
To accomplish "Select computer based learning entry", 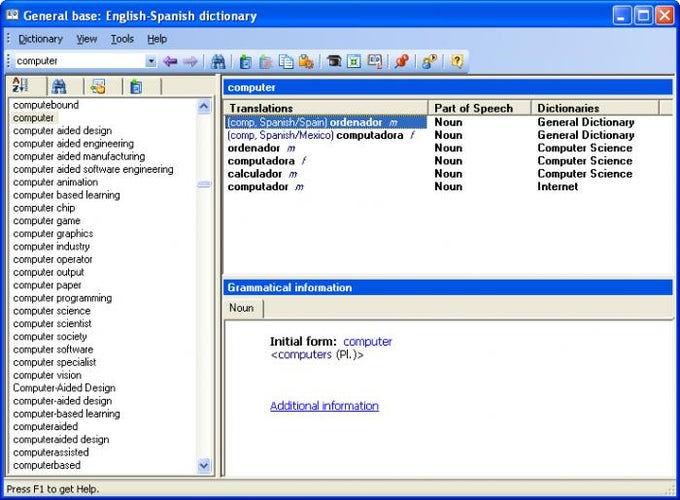I will 66,195.
